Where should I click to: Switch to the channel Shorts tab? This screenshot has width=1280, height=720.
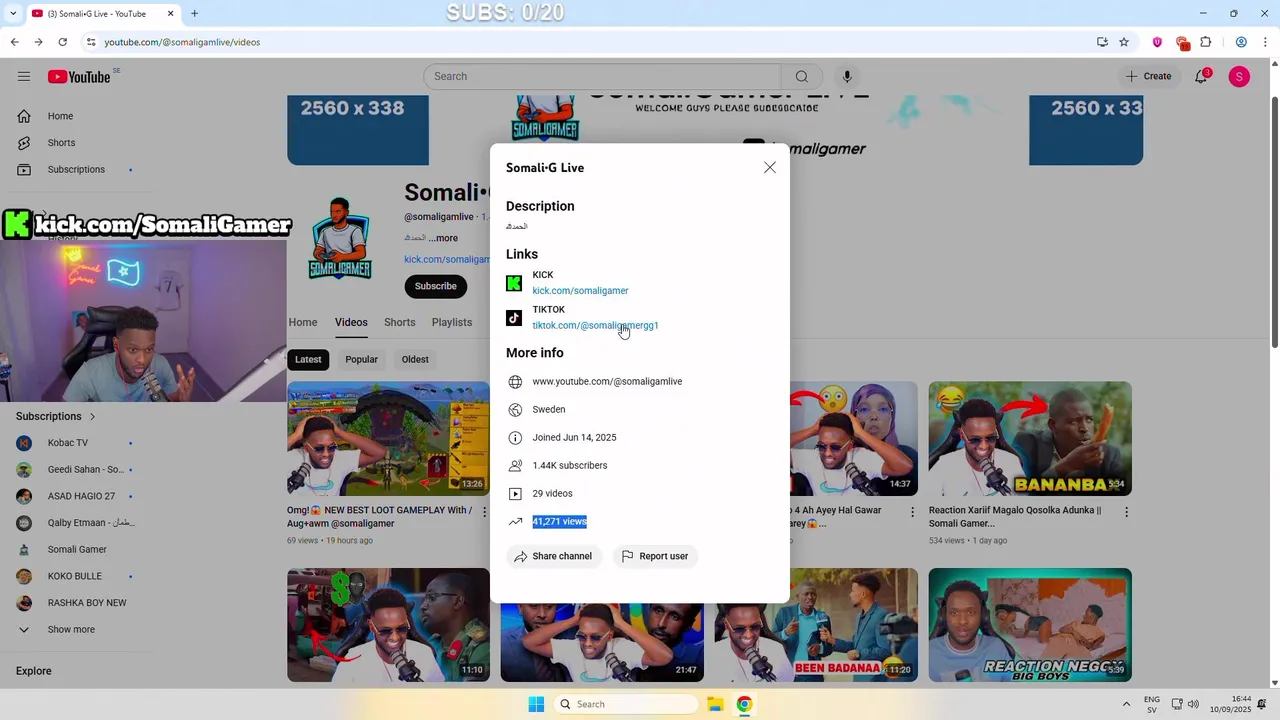coord(400,323)
